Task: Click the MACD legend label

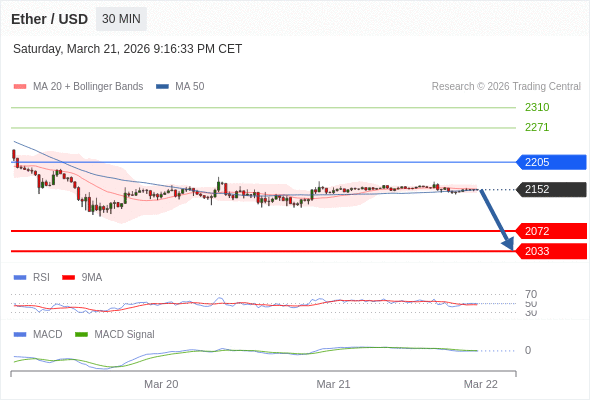Action: (x=48, y=334)
